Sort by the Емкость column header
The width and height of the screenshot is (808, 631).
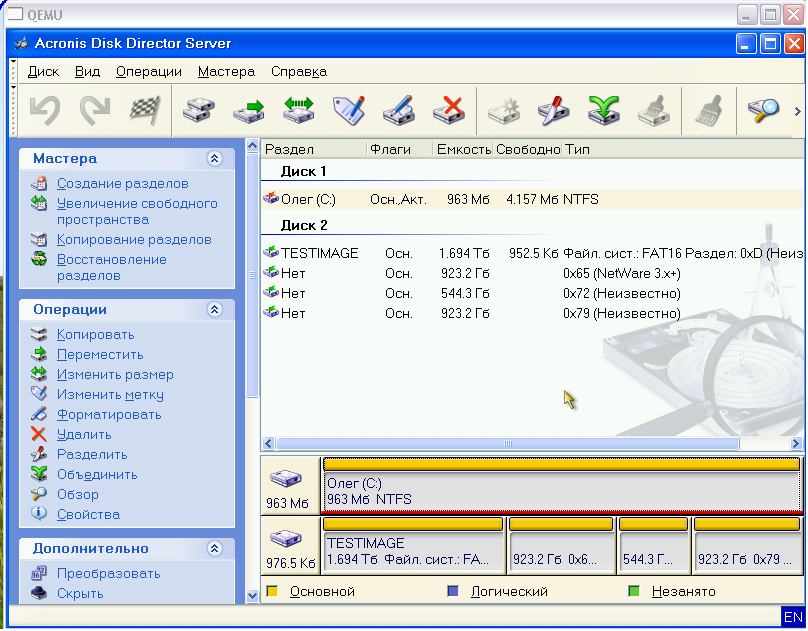[463, 149]
